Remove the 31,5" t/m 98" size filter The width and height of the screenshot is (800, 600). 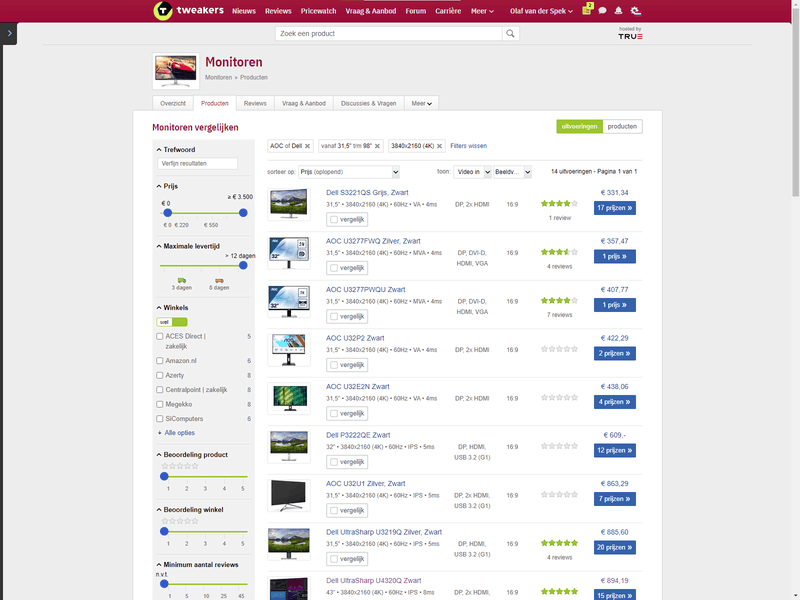(x=378, y=146)
